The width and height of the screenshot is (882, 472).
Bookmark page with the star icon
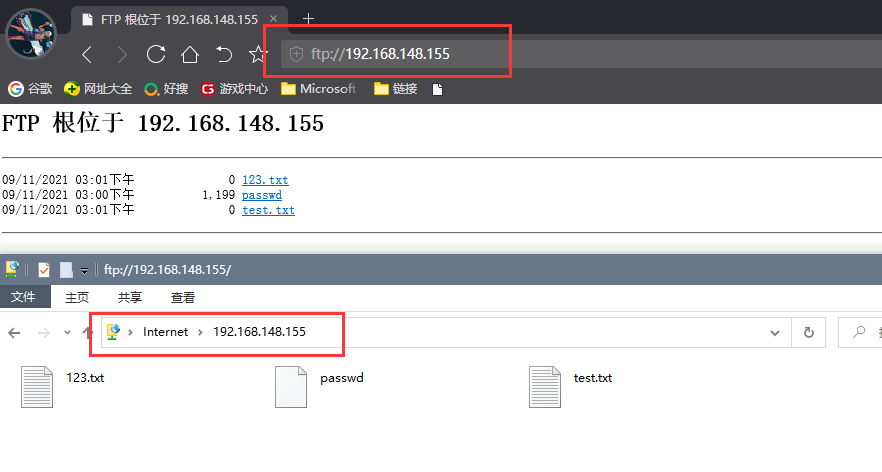click(x=258, y=55)
